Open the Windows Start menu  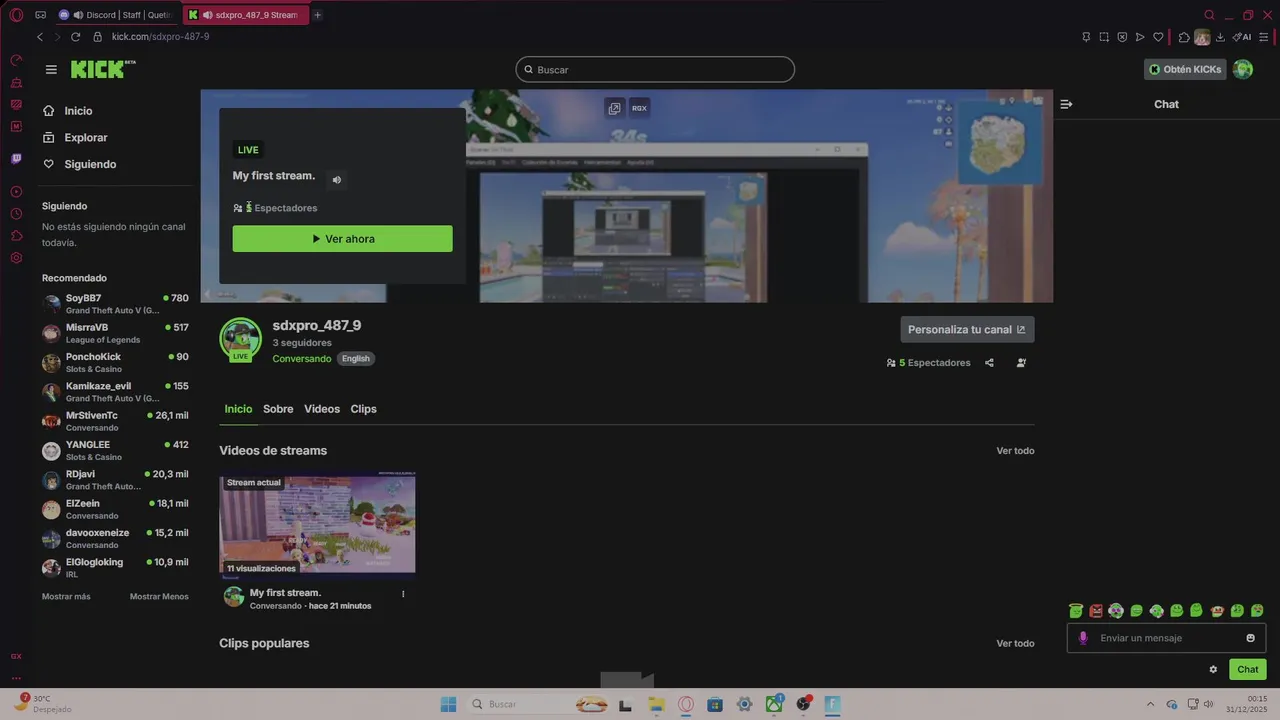coord(448,705)
